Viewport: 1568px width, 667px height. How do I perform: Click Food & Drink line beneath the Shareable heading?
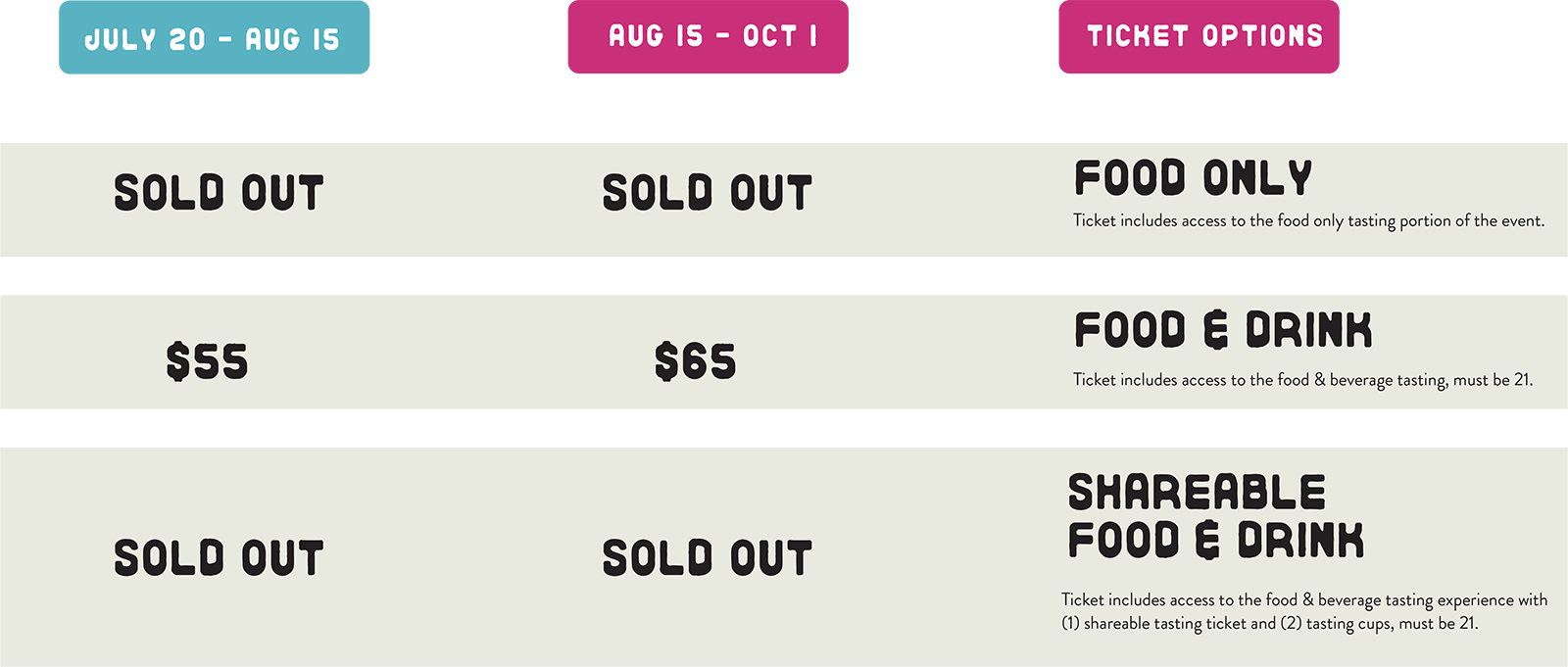[x=1215, y=541]
